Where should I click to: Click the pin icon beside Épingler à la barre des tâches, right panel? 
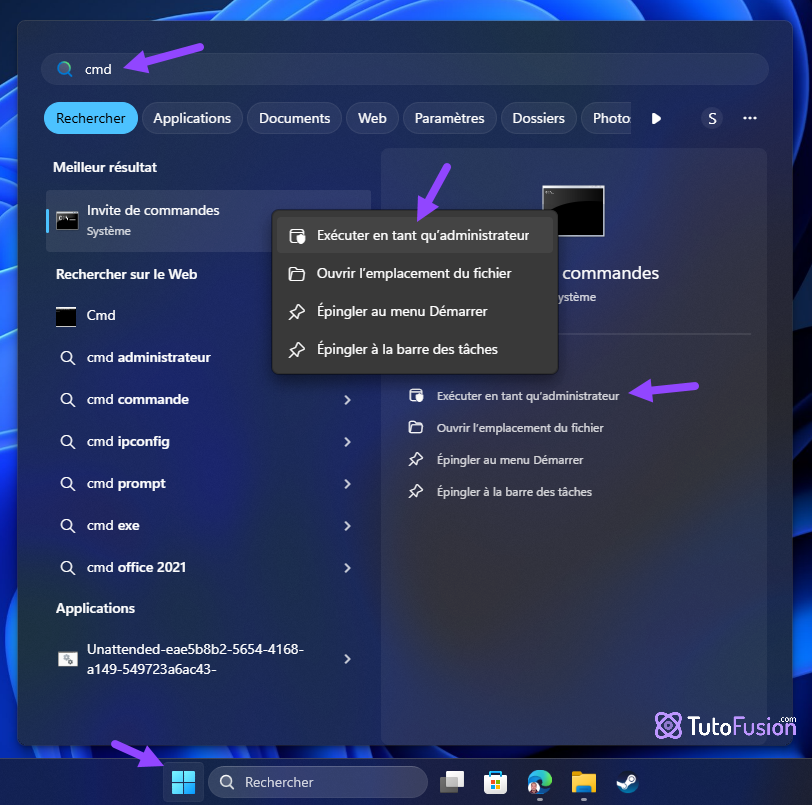pos(415,491)
